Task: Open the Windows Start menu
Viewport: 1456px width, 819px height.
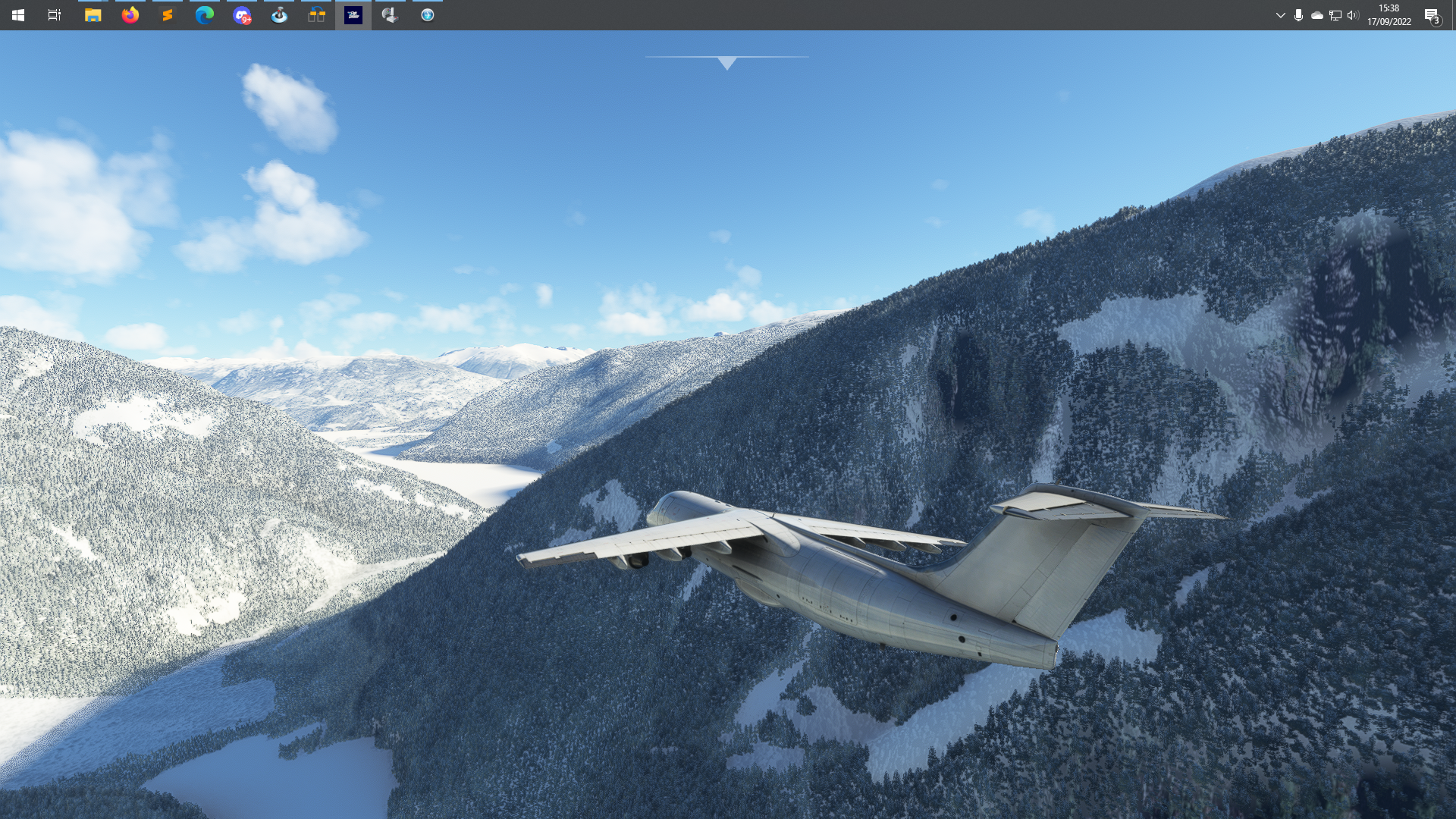Action: (18, 15)
